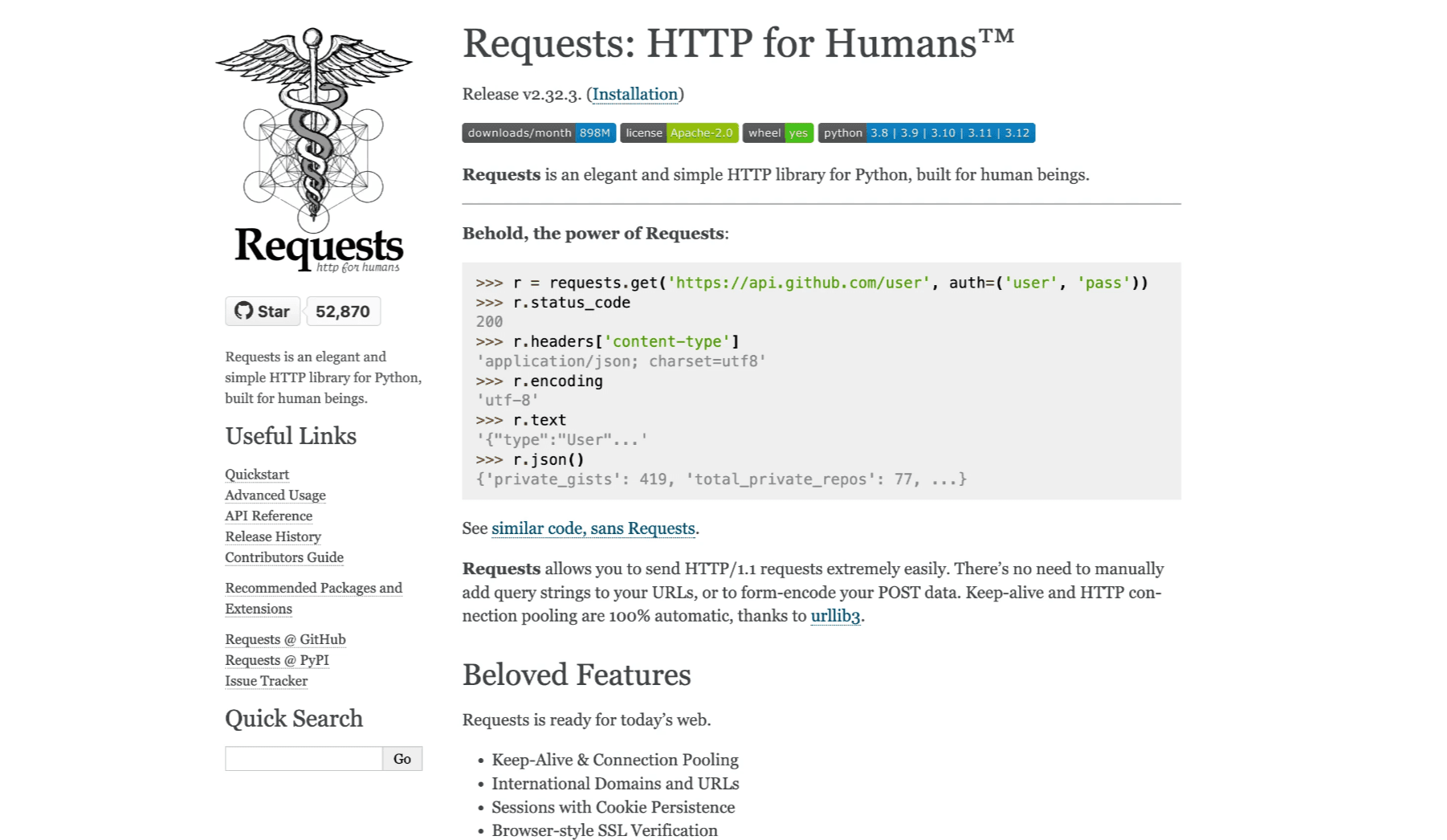Click the downloads/month 898M badge
This screenshot has width=1447, height=840.
(539, 133)
